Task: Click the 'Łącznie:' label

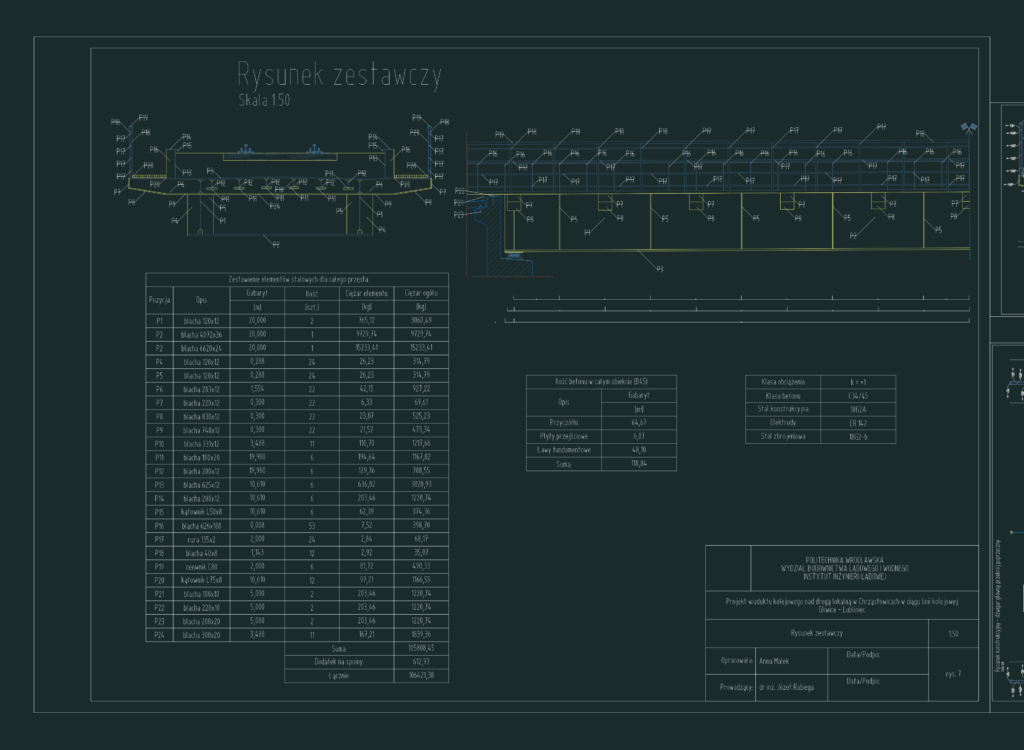Action: tap(339, 676)
